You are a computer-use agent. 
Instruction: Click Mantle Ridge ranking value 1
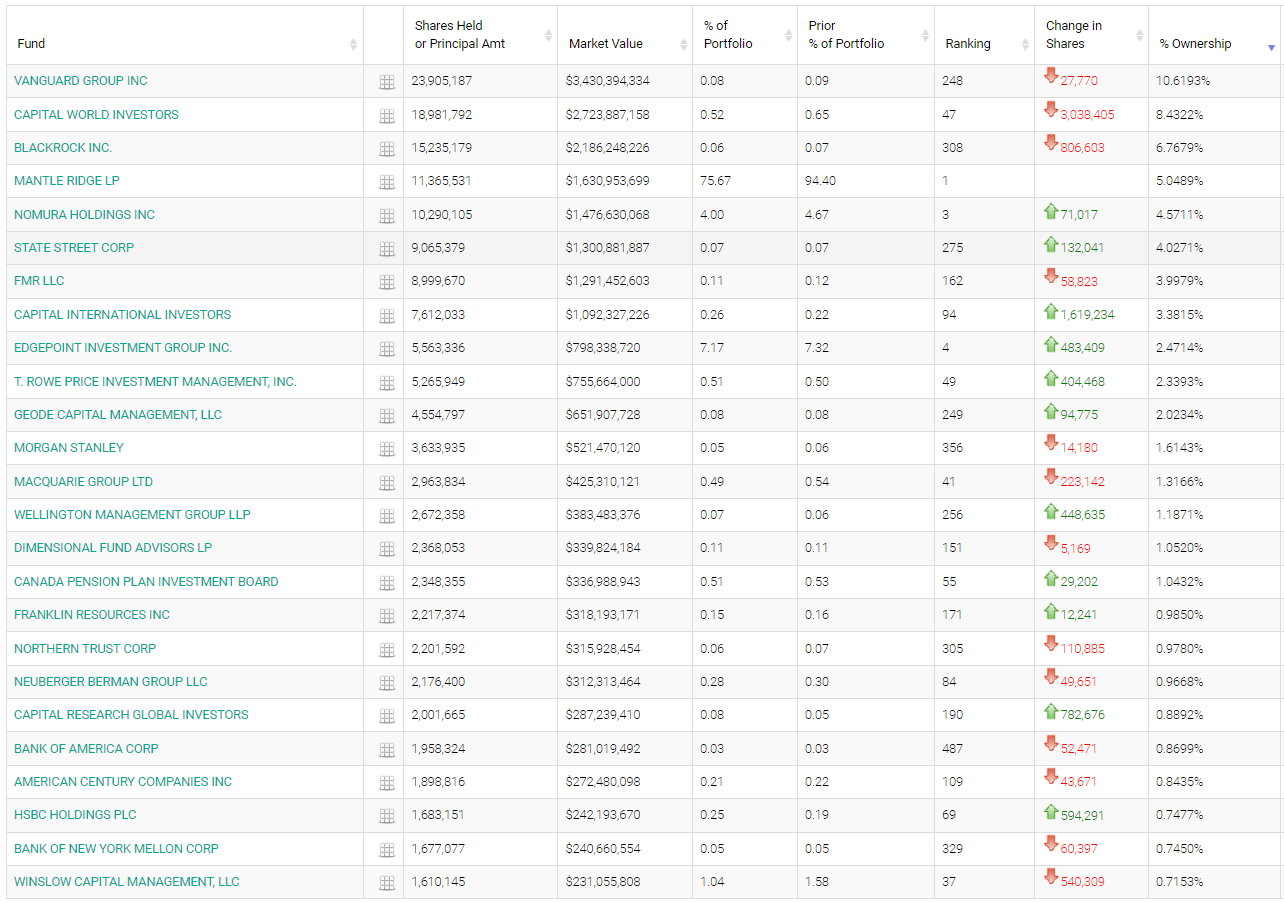945,181
